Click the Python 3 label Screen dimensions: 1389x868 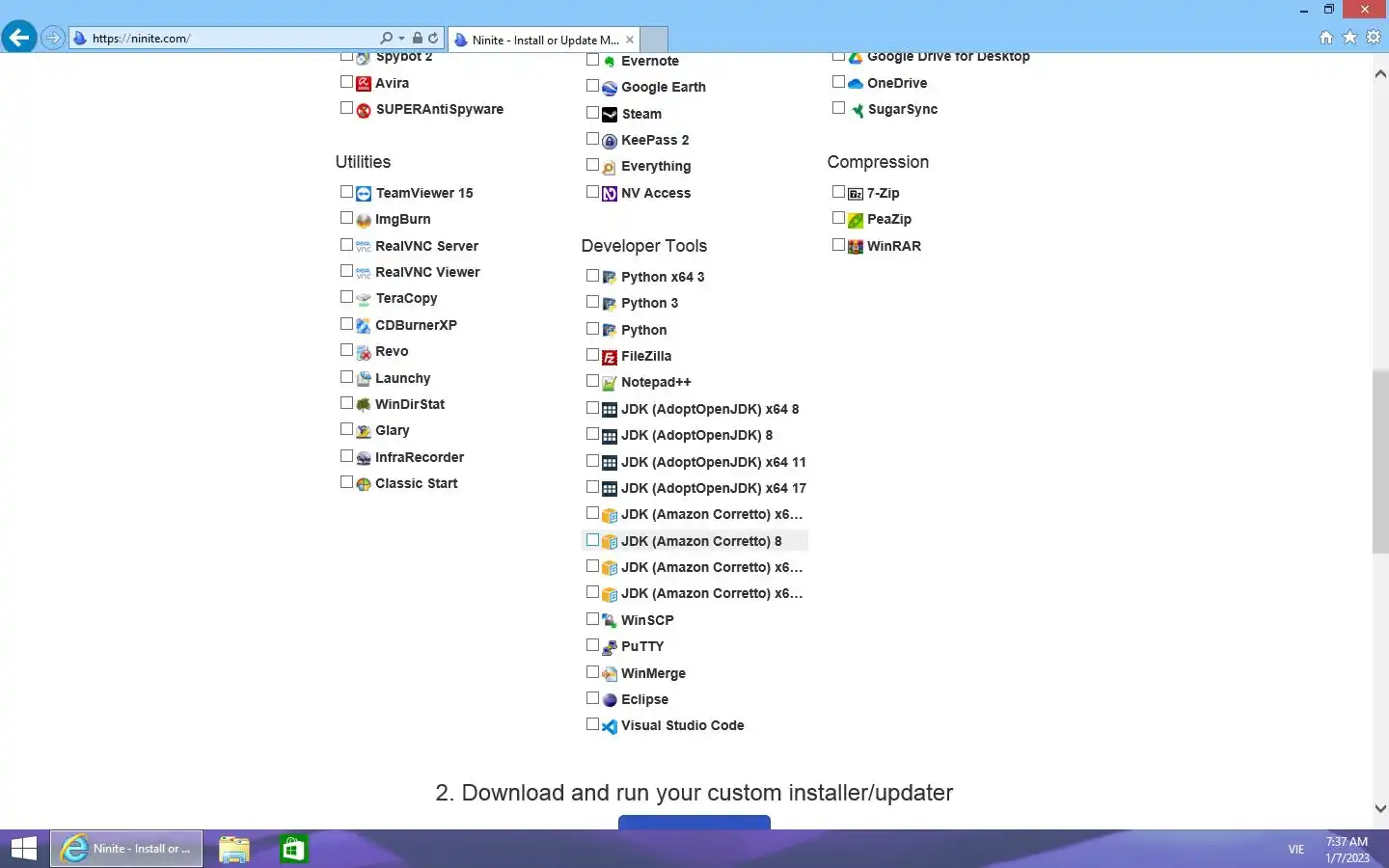click(x=649, y=303)
